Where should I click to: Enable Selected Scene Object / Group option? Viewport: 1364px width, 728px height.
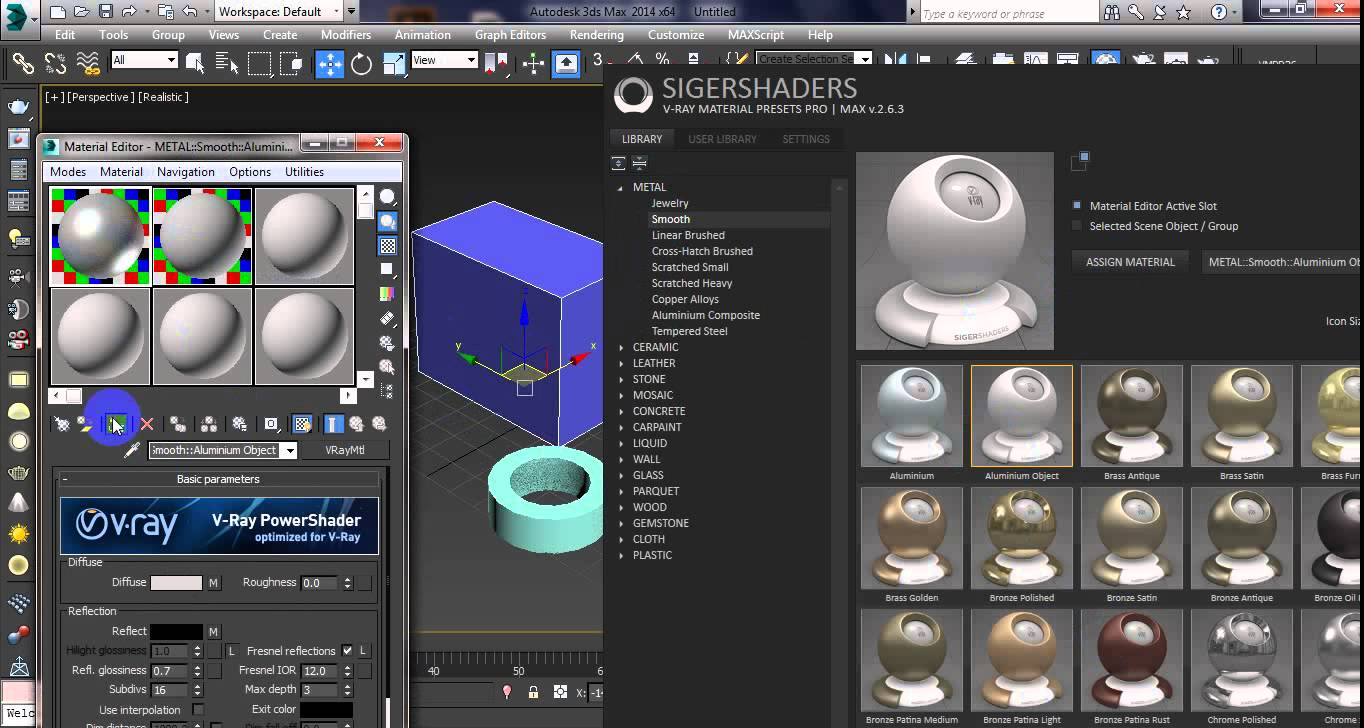[x=1077, y=226]
